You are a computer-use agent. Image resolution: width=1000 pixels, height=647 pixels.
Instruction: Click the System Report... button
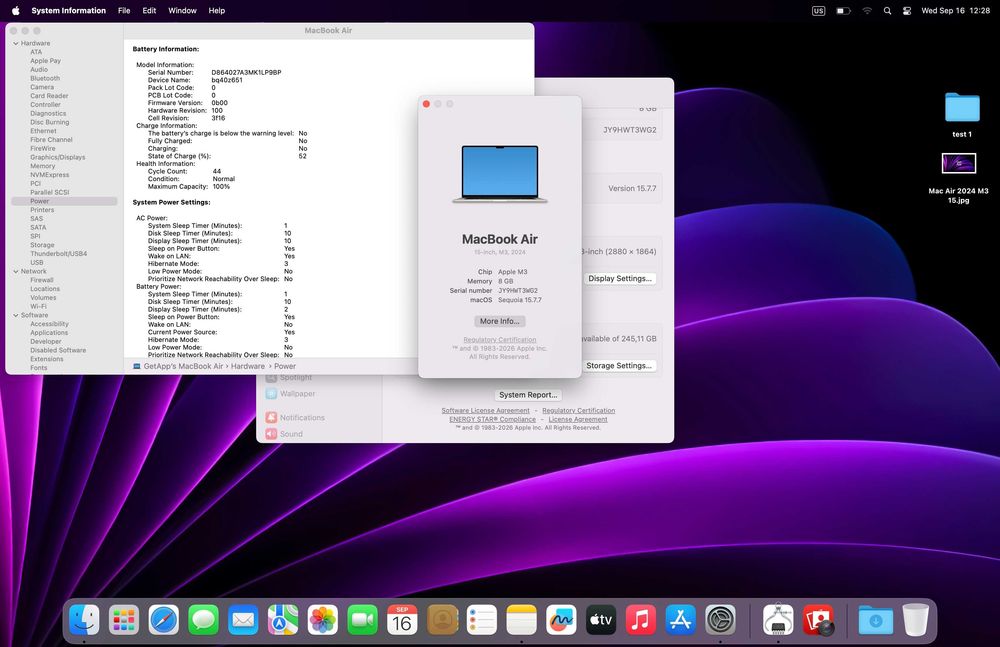tap(528, 395)
